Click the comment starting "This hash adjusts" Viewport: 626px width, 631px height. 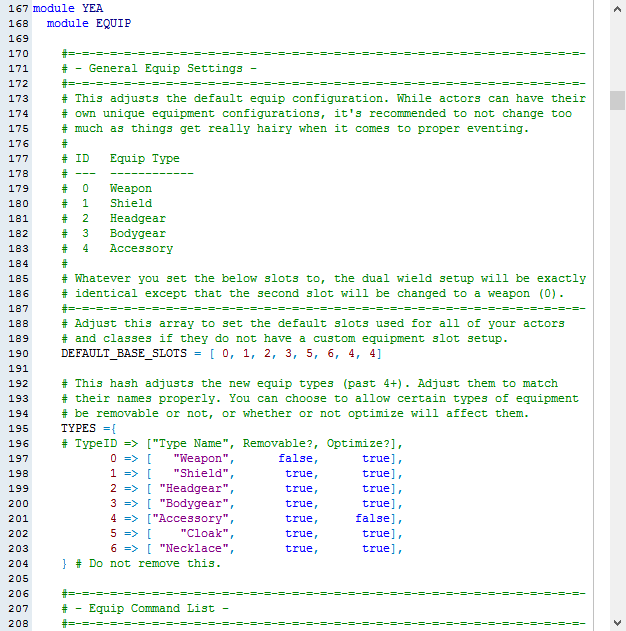pyautogui.click(x=309, y=384)
